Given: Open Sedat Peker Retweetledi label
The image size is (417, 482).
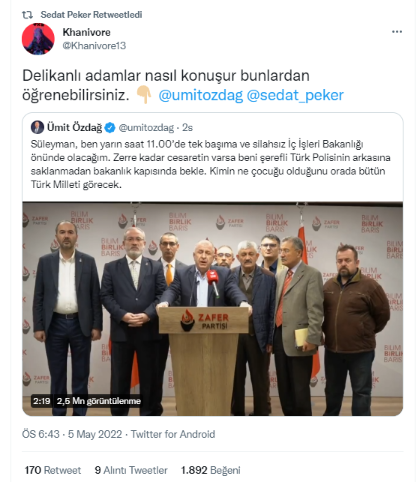Looking at the screenshot, I should pos(91,15).
